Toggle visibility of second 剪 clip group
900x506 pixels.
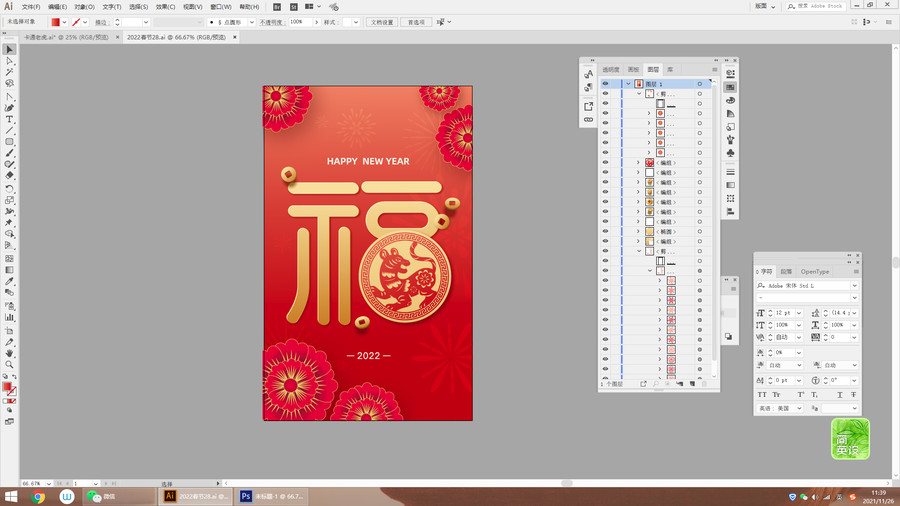605,251
